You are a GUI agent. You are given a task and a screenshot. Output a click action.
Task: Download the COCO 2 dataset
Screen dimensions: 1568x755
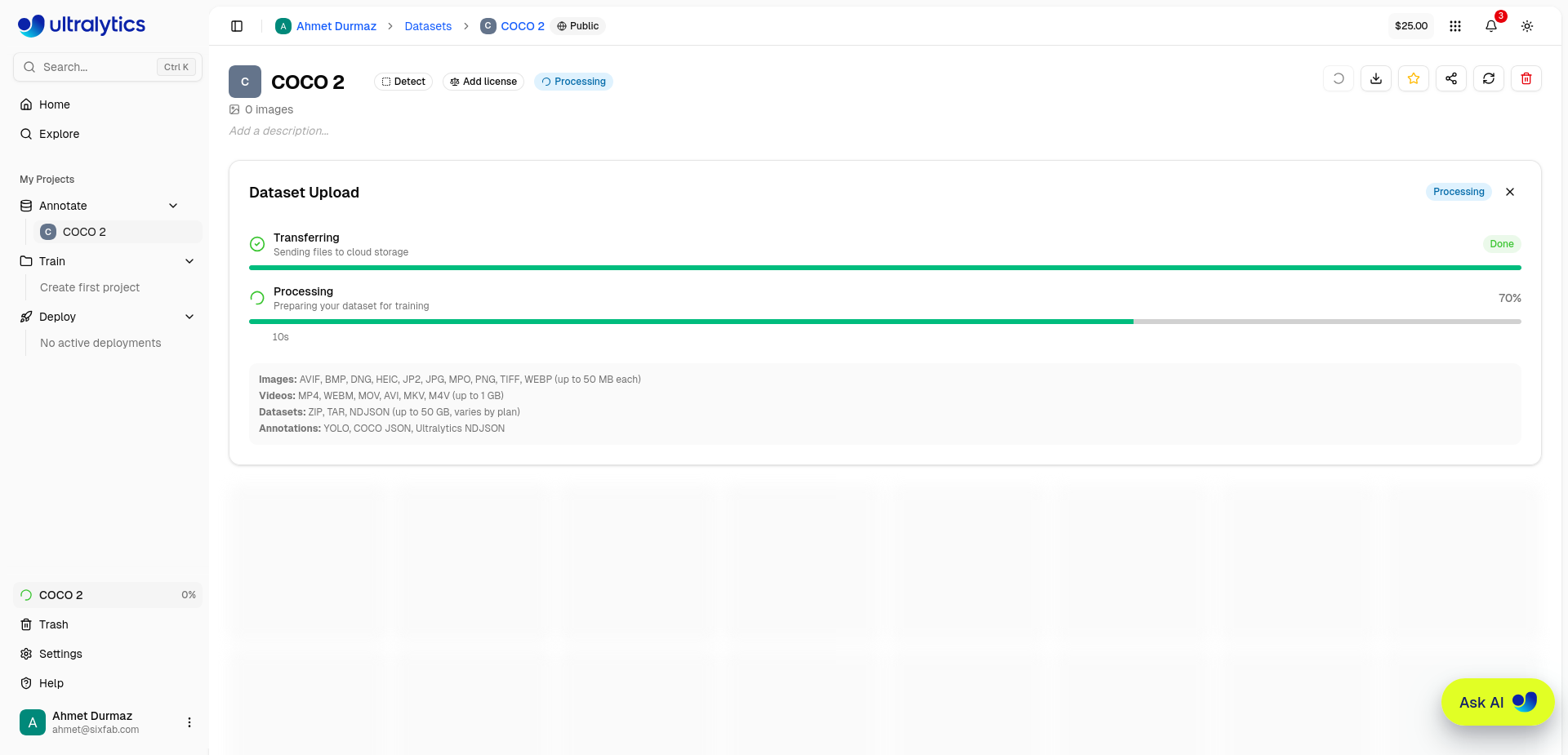coord(1376,78)
